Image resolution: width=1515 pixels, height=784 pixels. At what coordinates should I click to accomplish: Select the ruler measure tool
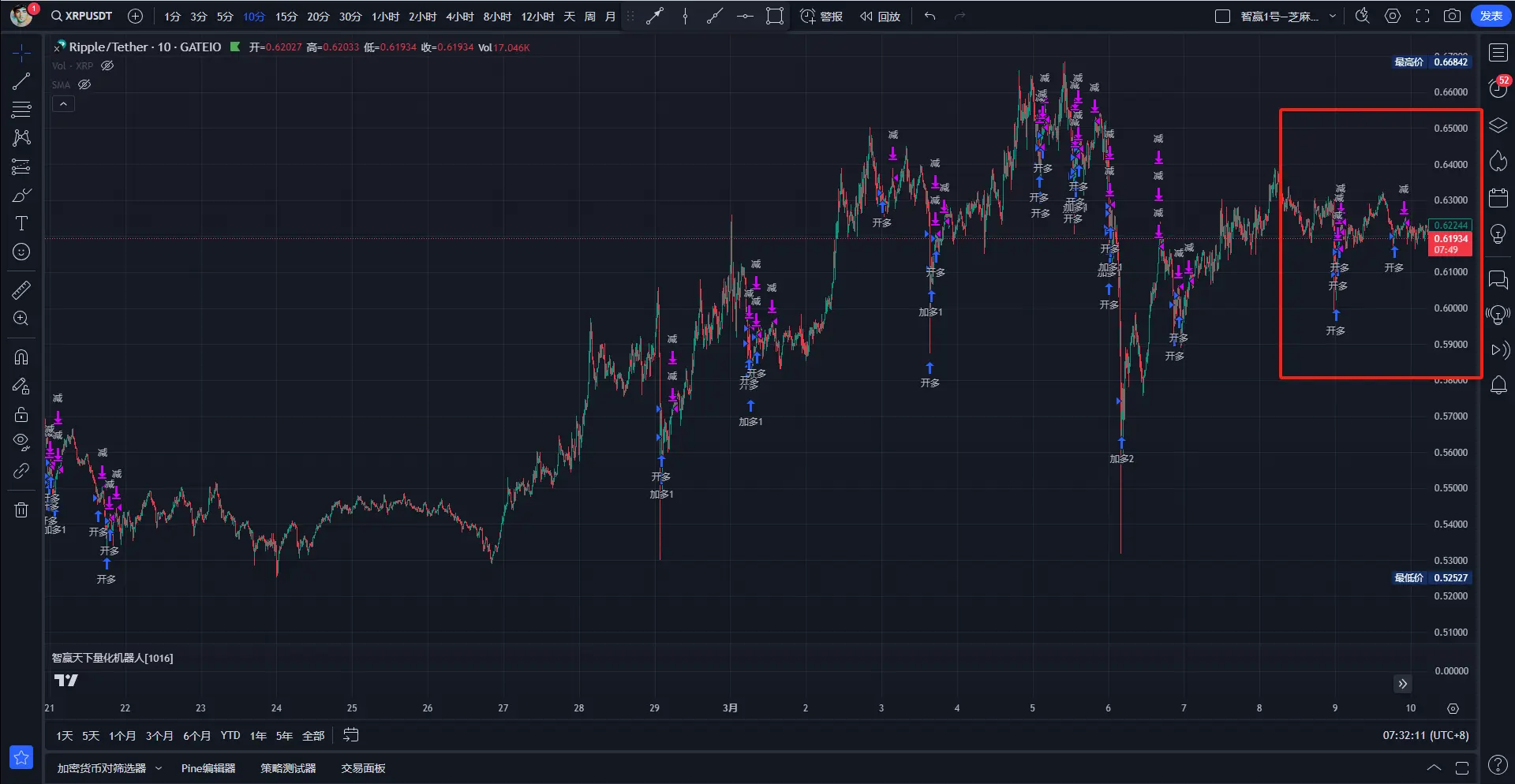(21, 289)
